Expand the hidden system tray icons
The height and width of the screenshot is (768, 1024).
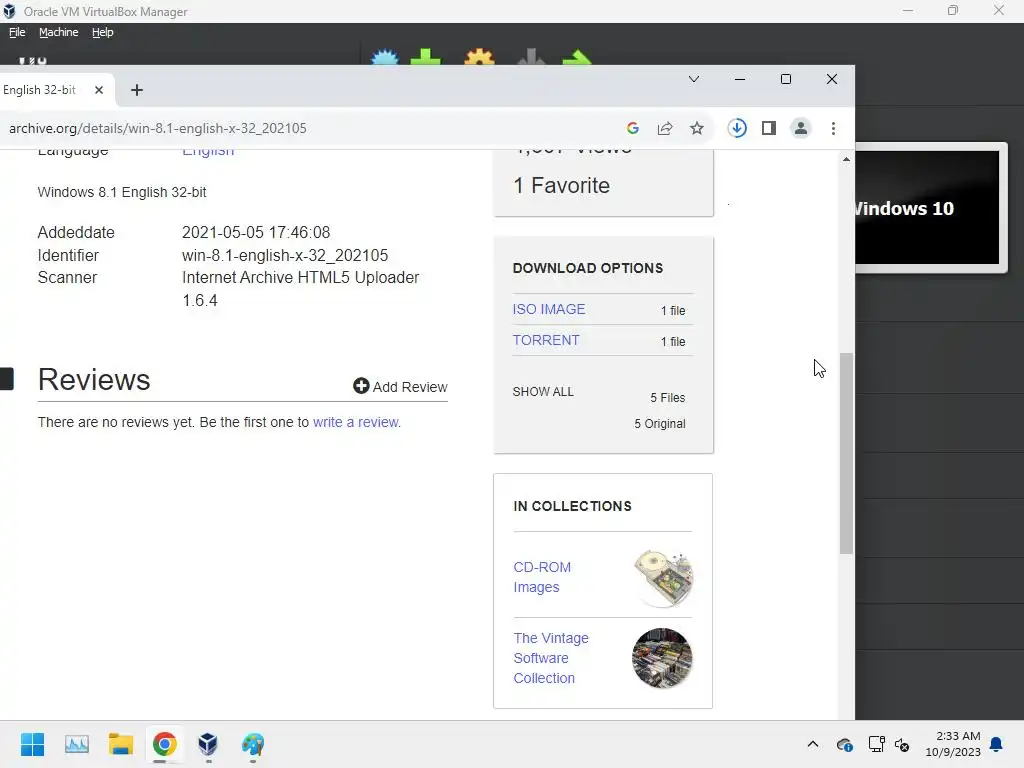tap(813, 744)
